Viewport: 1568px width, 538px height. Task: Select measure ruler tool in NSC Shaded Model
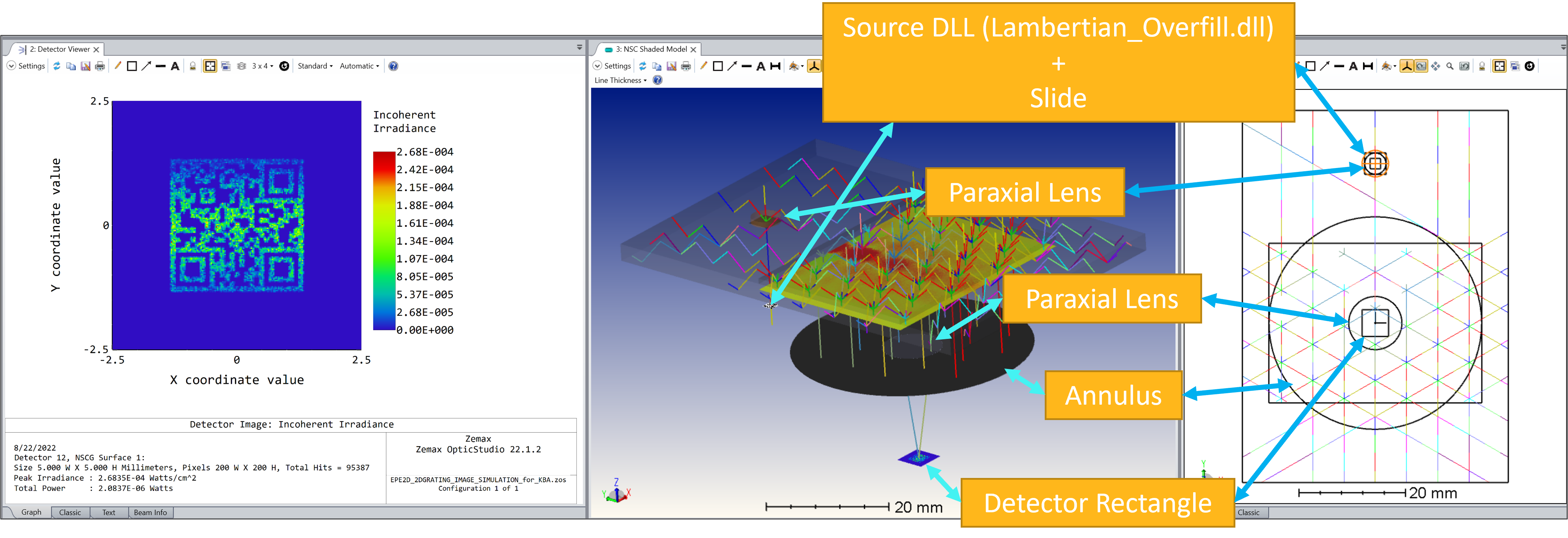pyautogui.click(x=775, y=66)
